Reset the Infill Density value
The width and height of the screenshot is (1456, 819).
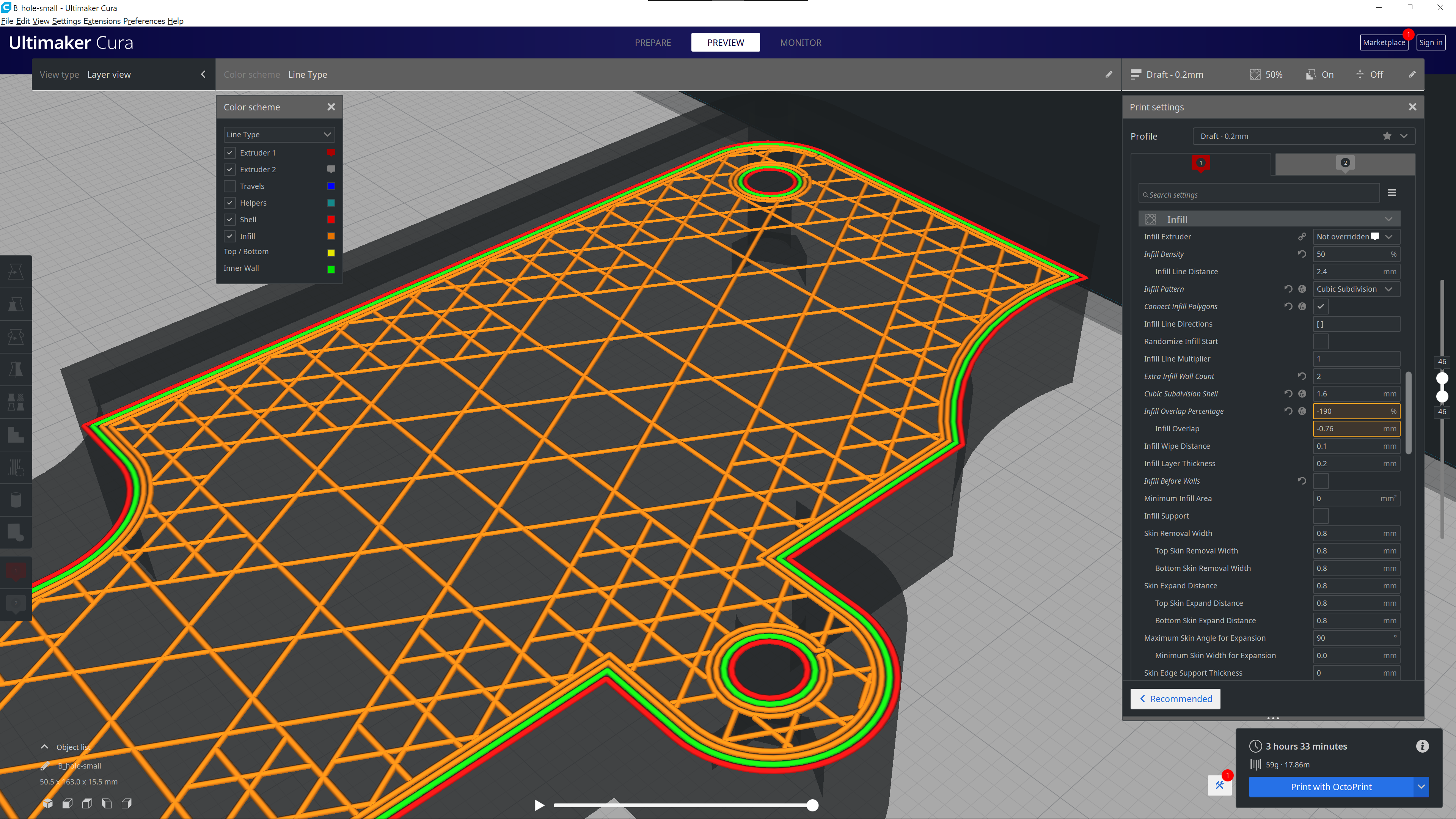(1302, 254)
